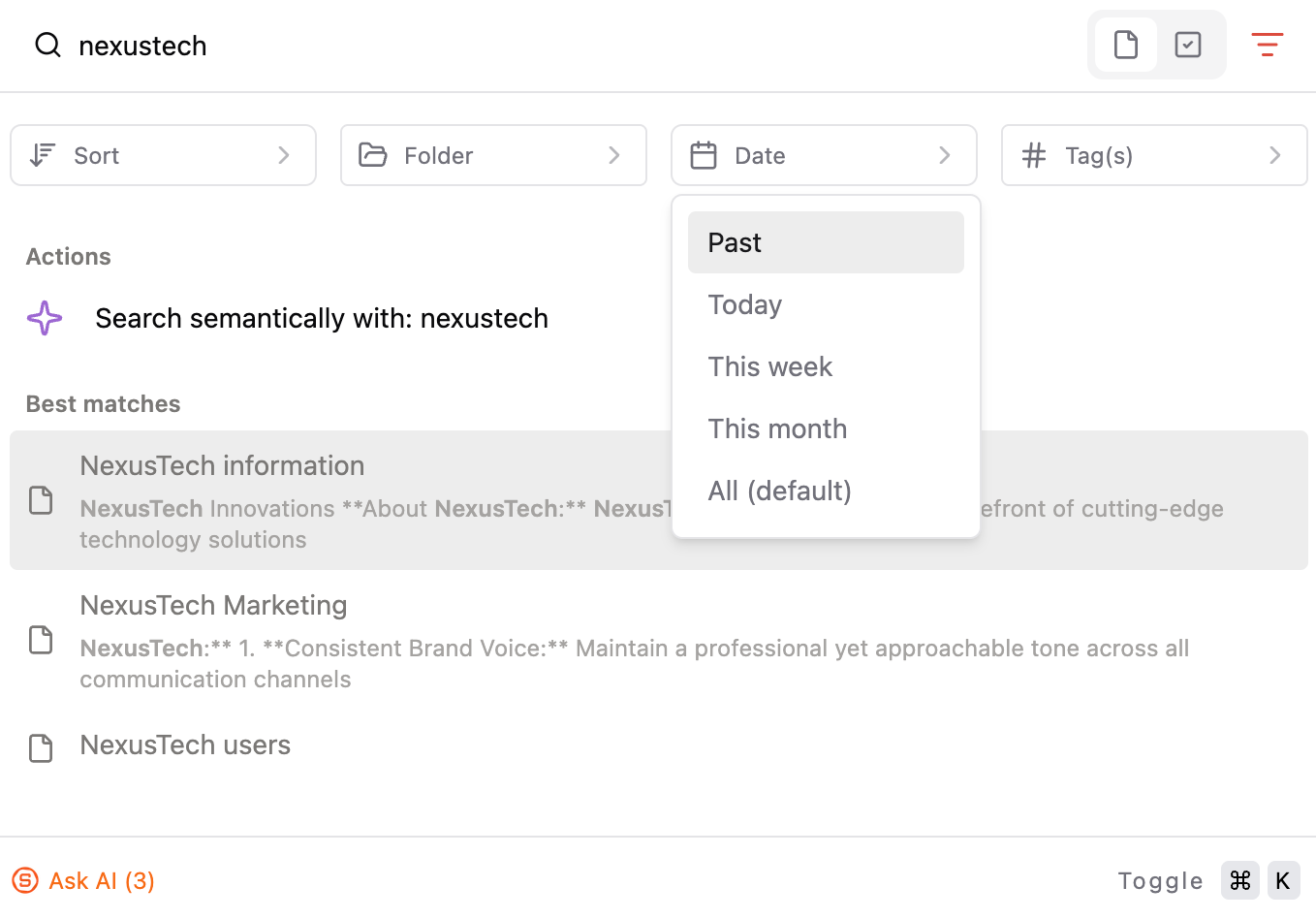
Task: Click the NexusTech Marketing document icon
Action: [41, 640]
